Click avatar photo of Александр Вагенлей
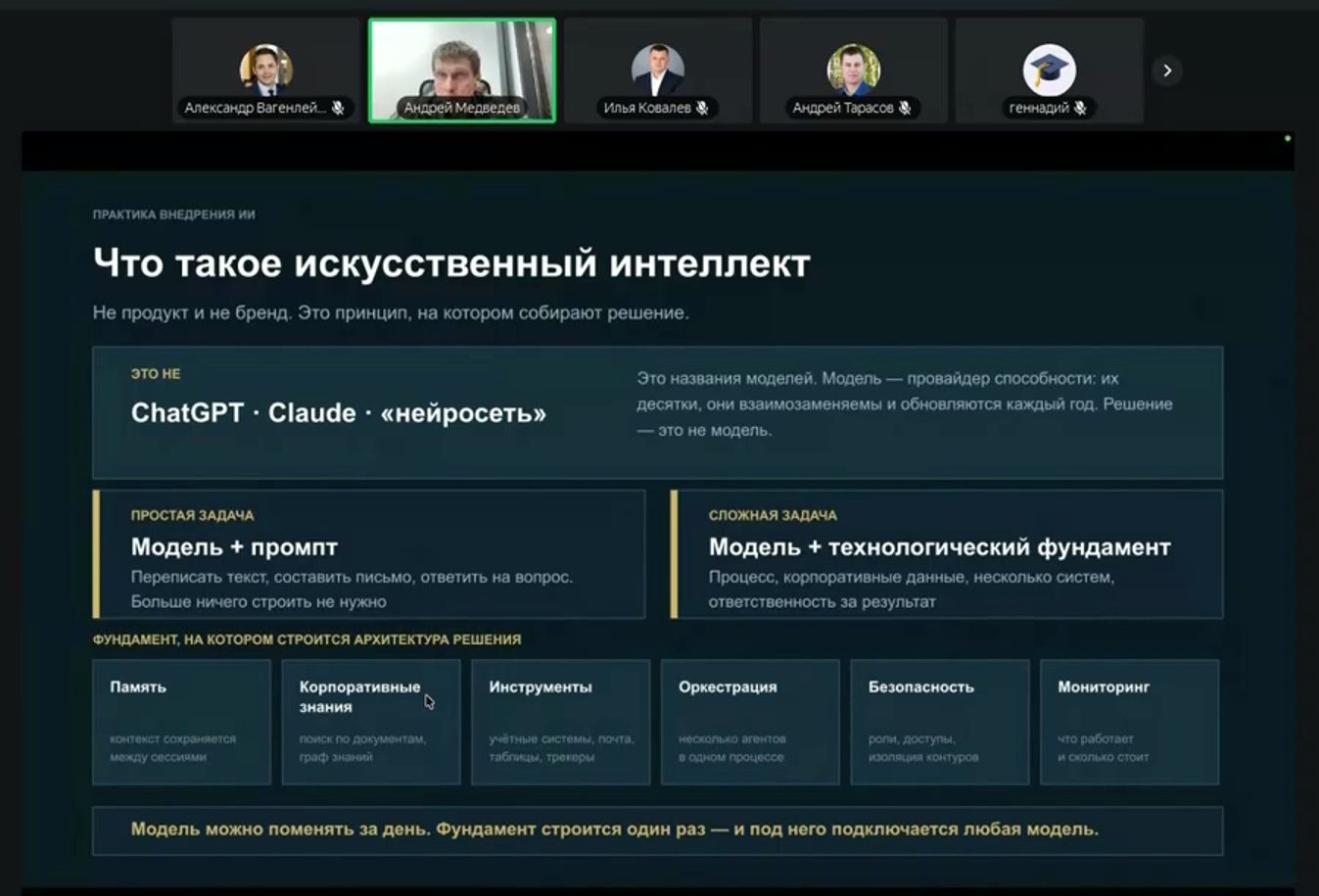Viewport: 1319px width, 896px height. [266, 70]
